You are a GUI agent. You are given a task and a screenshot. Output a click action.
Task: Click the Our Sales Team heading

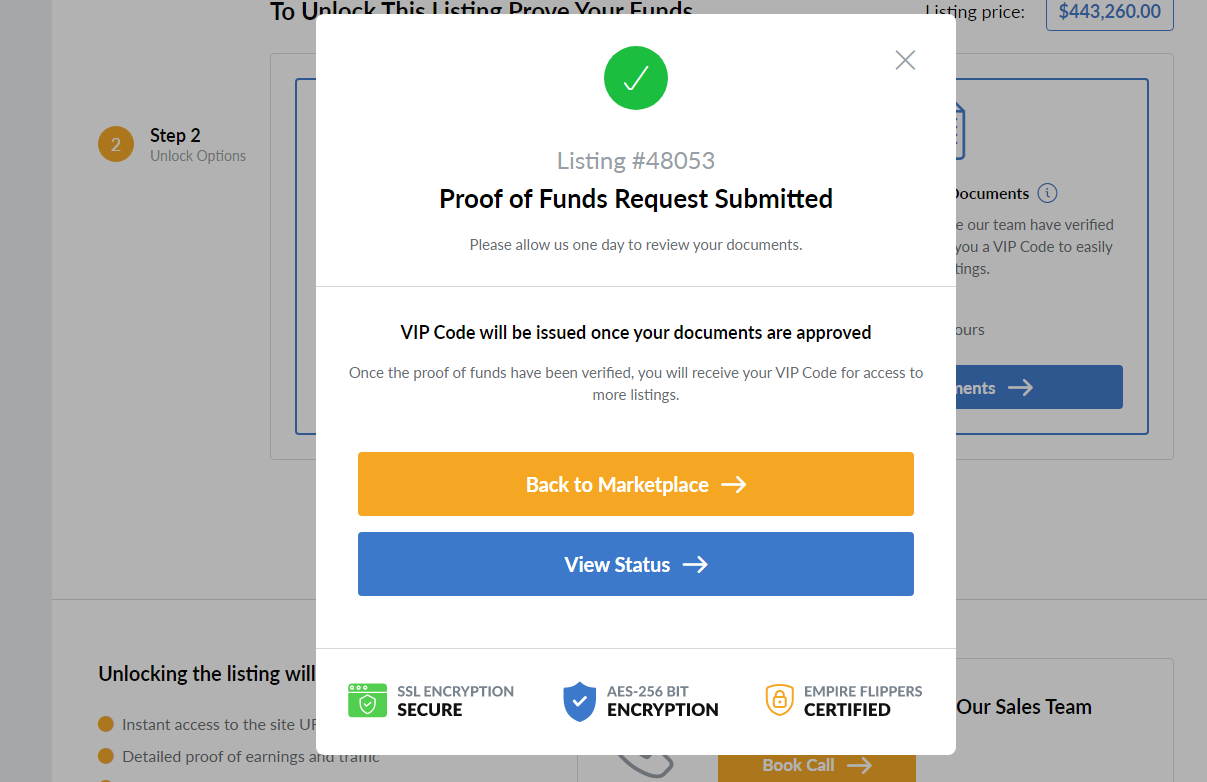pyautogui.click(x=1024, y=707)
